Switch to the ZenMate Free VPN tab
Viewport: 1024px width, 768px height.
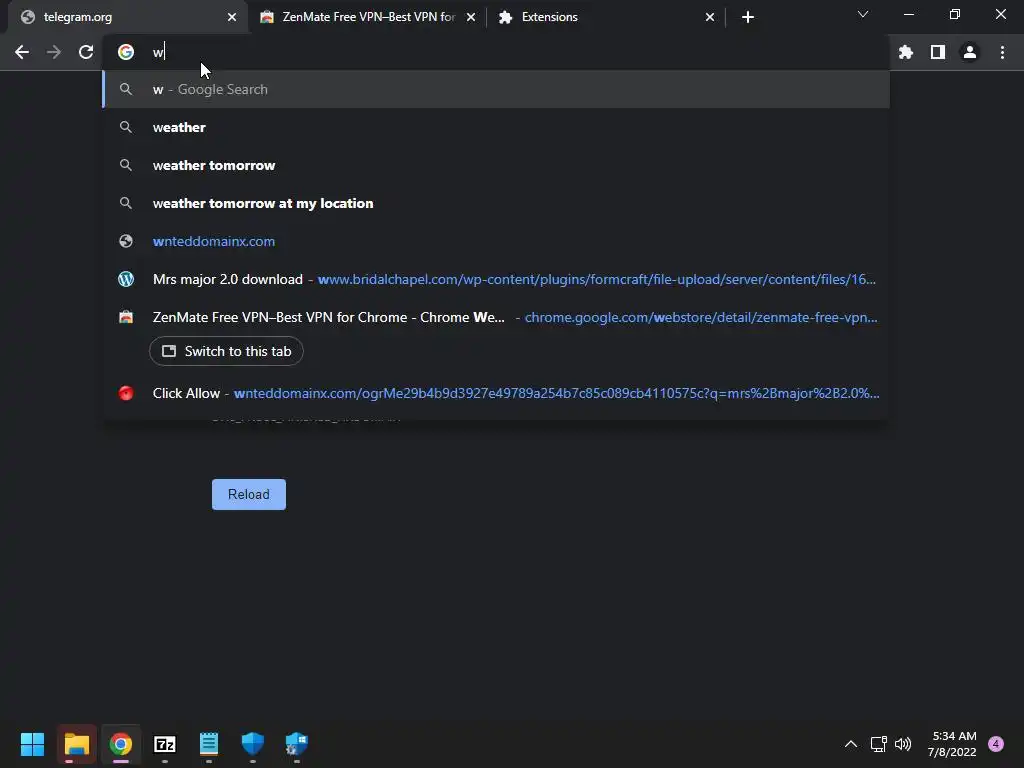point(369,17)
